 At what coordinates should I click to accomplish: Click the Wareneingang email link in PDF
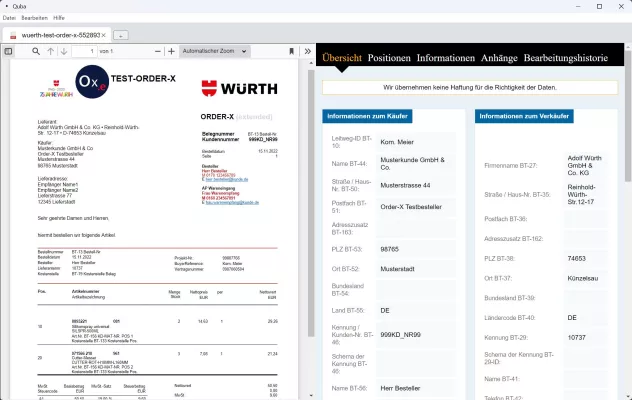click(x=232, y=202)
